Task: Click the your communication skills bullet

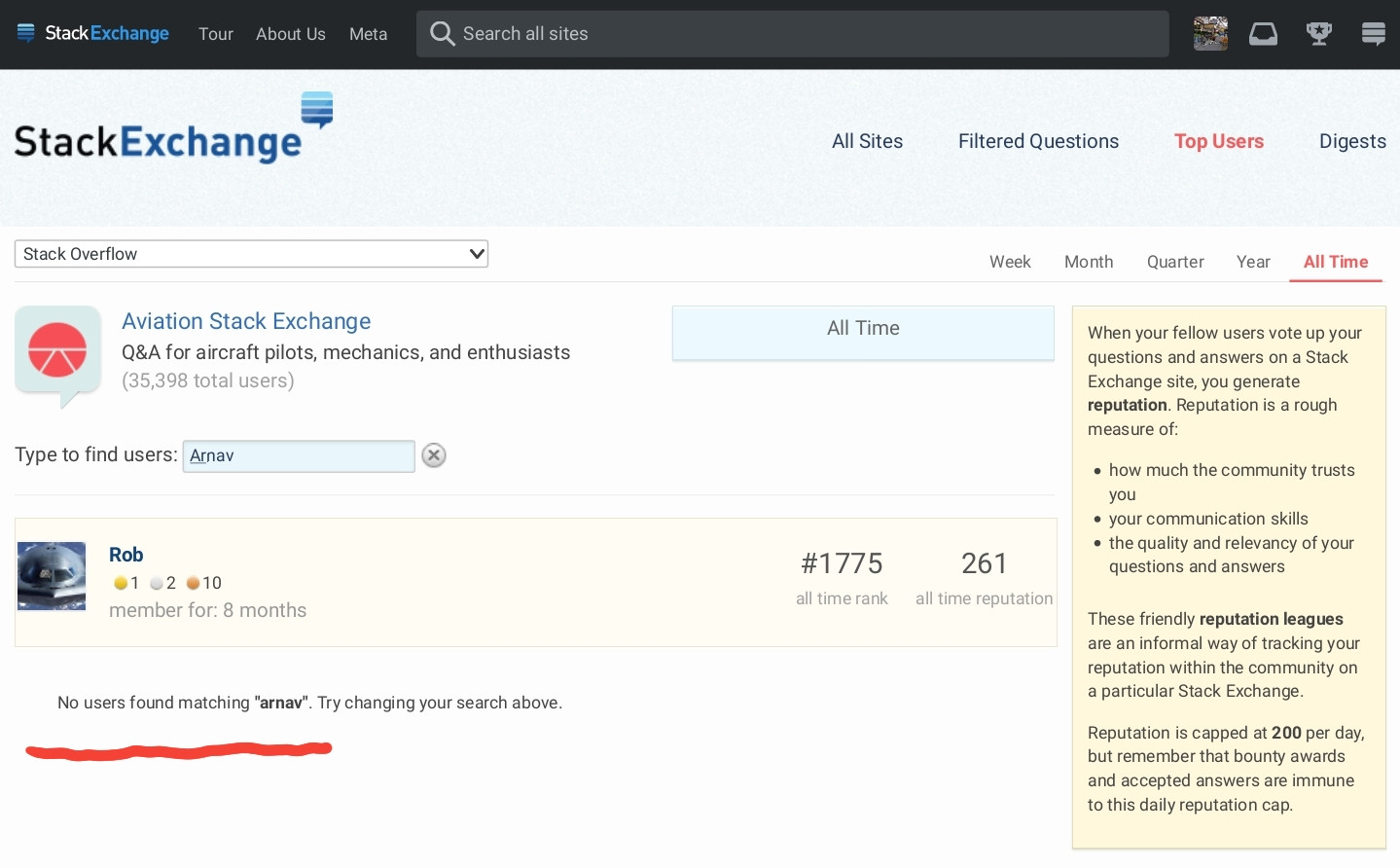Action: (1208, 519)
